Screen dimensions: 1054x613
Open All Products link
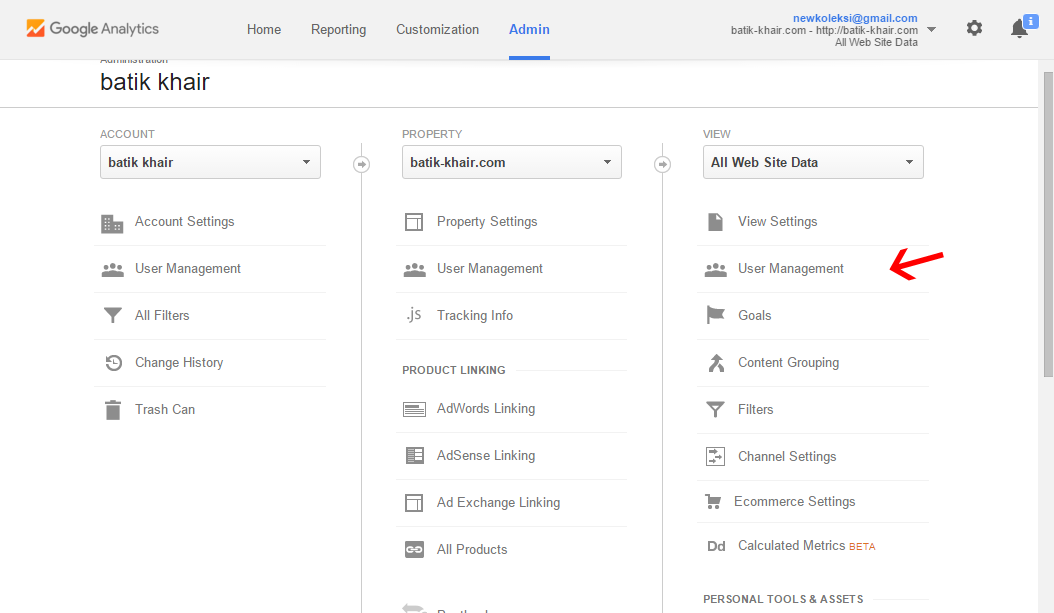[x=472, y=550]
